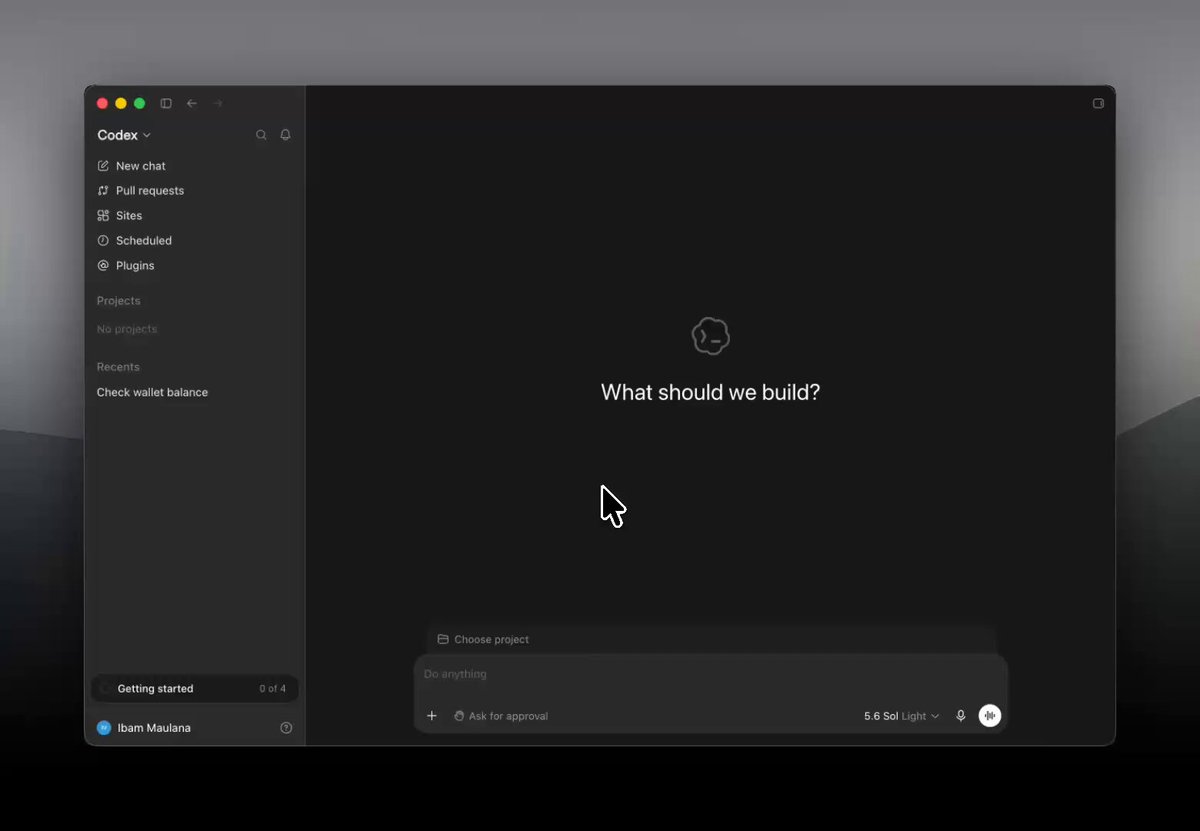Viewport: 1200px width, 831px height.
Task: Start a New chat
Action: coord(194,166)
